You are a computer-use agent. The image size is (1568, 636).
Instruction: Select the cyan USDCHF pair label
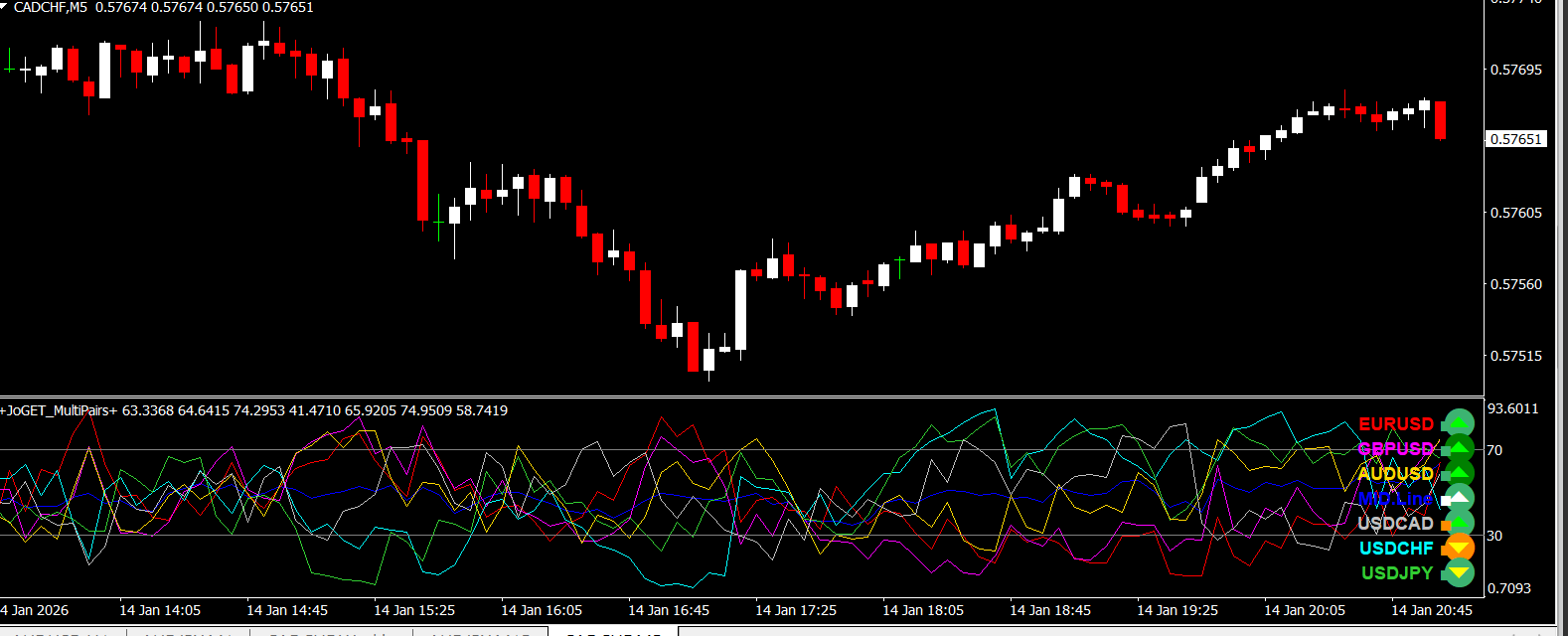1396,549
